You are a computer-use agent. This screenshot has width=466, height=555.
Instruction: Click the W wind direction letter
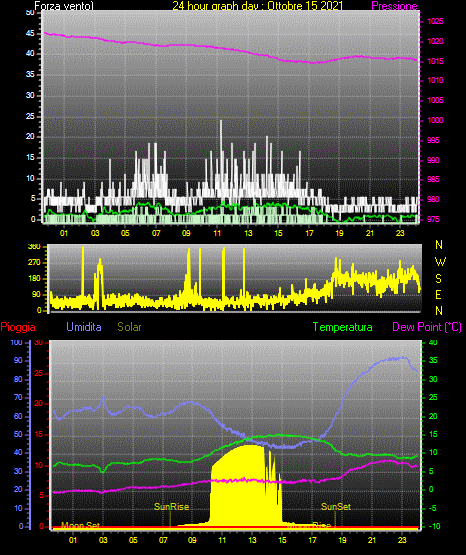(440, 262)
